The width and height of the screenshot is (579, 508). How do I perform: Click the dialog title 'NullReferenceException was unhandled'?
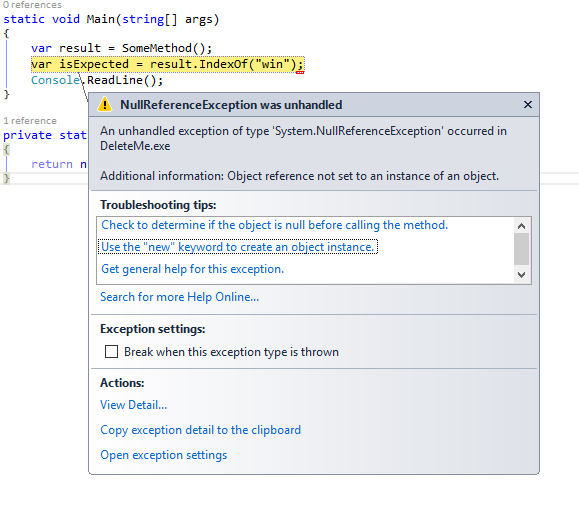231,105
